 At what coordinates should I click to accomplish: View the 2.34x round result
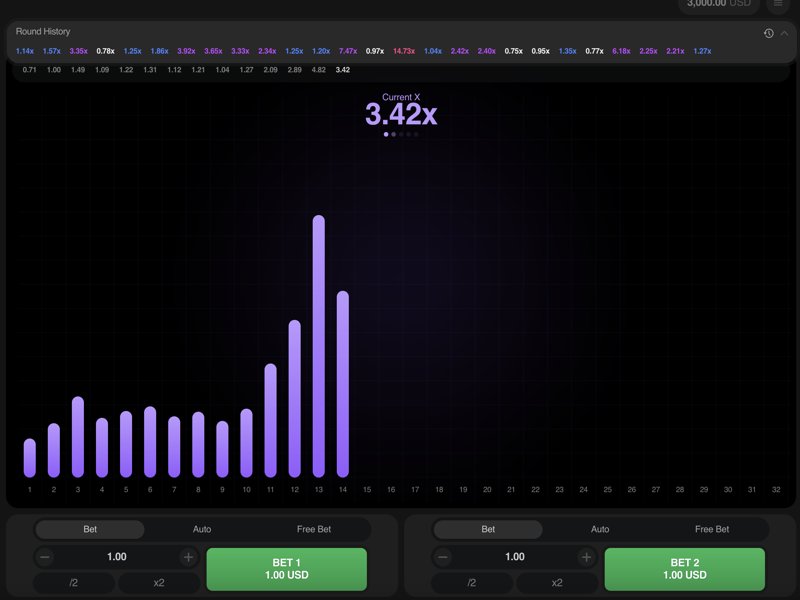click(x=267, y=51)
